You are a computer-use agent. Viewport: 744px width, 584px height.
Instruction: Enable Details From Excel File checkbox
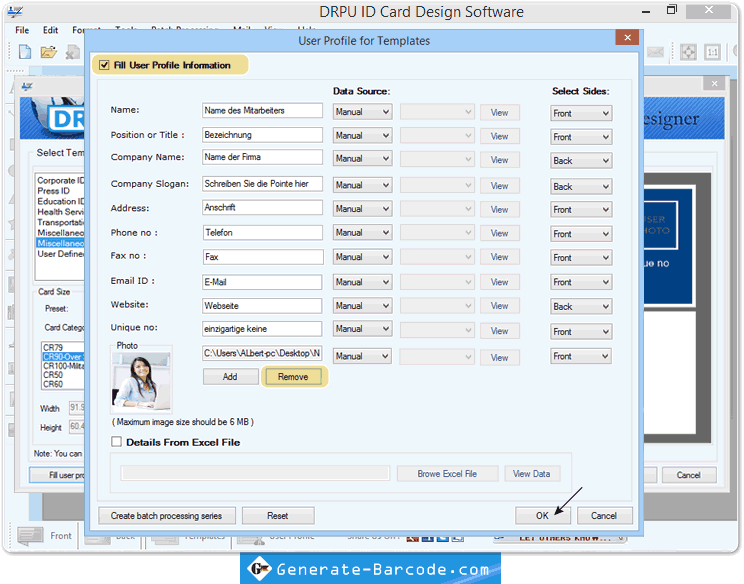[117, 442]
